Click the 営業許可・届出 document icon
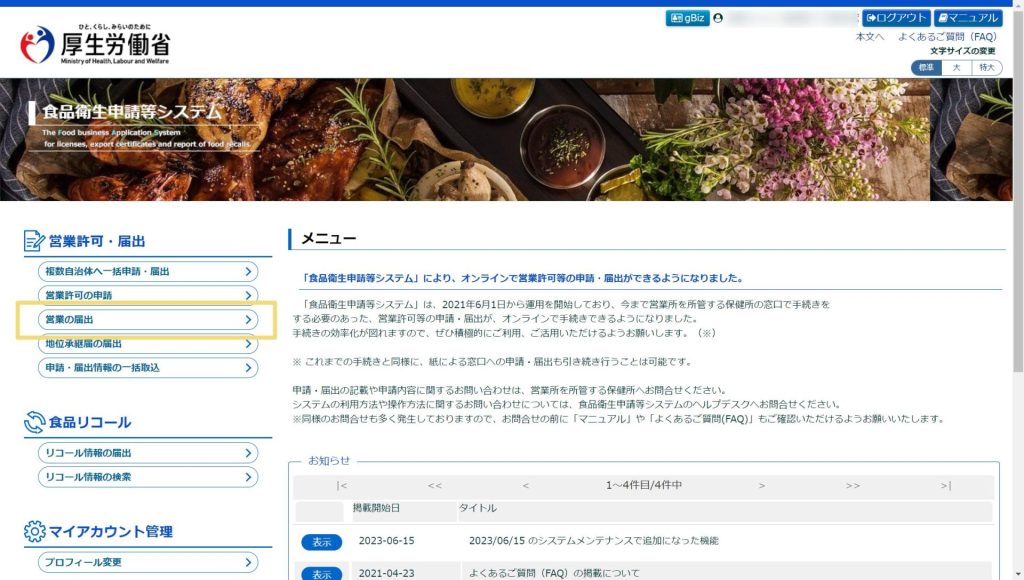 (34, 241)
